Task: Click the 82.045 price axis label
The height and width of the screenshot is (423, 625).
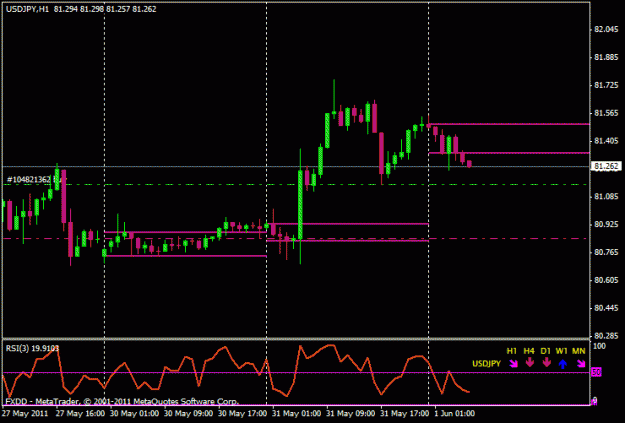Action: point(606,30)
